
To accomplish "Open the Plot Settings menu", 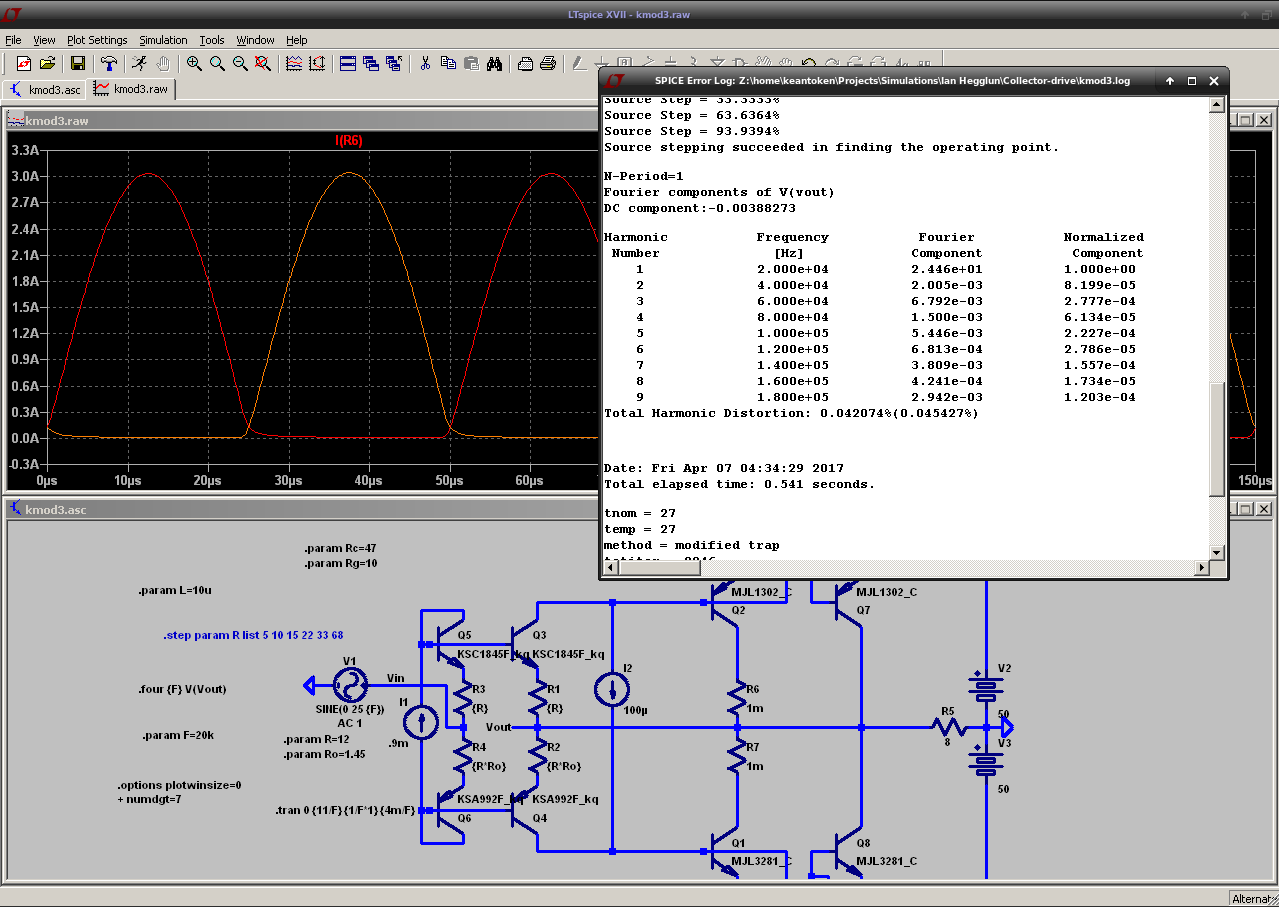I will coord(97,40).
